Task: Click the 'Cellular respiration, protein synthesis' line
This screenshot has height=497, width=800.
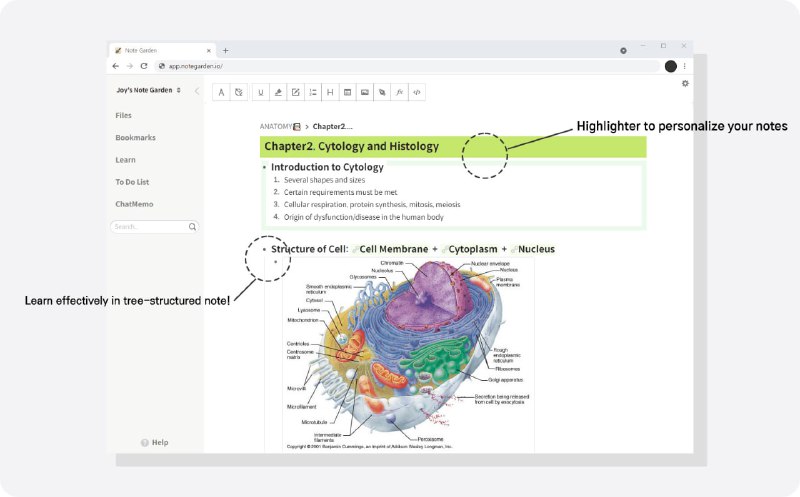Action: [x=372, y=204]
